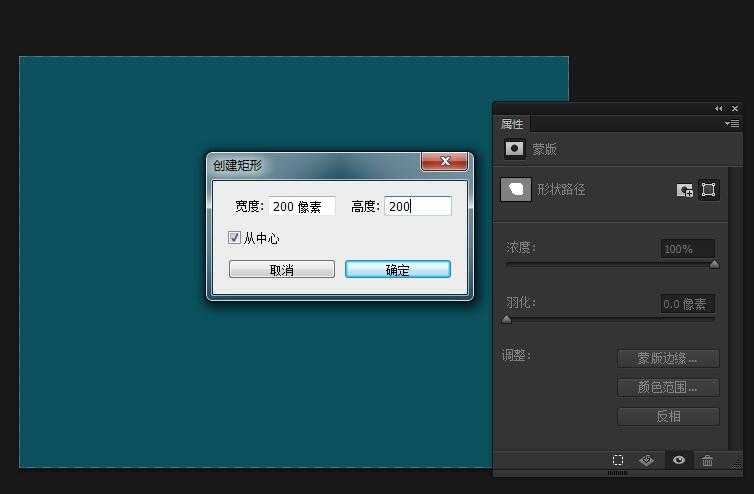Switch to the 属性 panel tab
The image size is (754, 494).
512,124
